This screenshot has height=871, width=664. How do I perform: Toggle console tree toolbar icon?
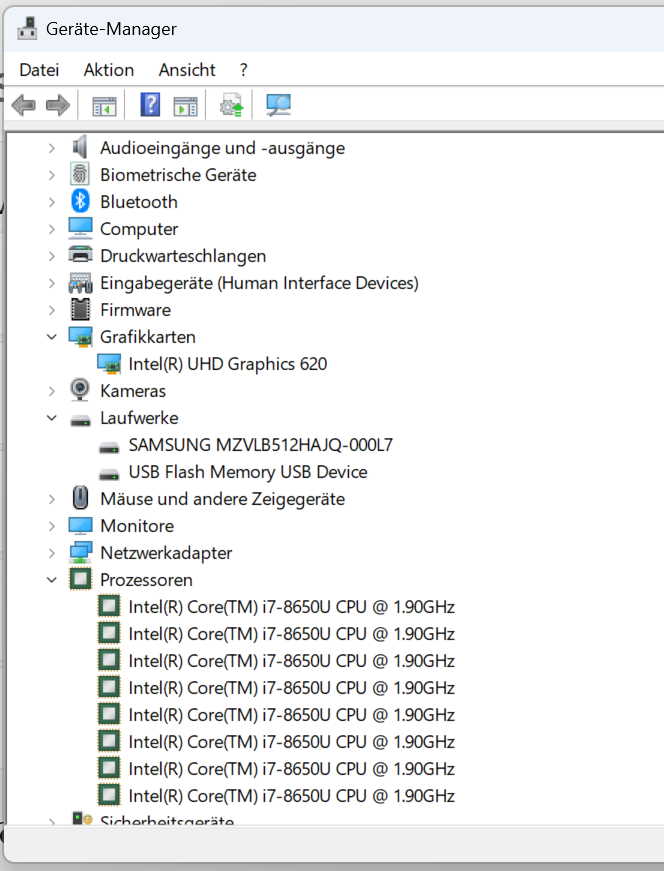[104, 105]
